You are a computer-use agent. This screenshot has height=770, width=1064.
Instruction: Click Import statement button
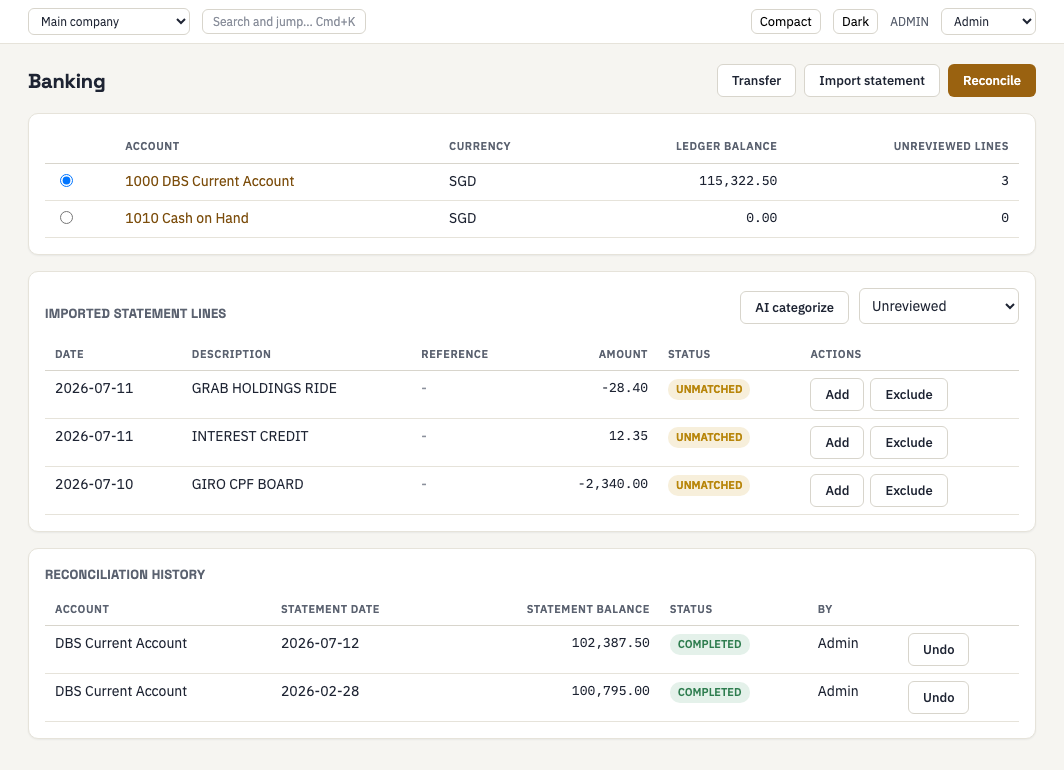click(871, 81)
